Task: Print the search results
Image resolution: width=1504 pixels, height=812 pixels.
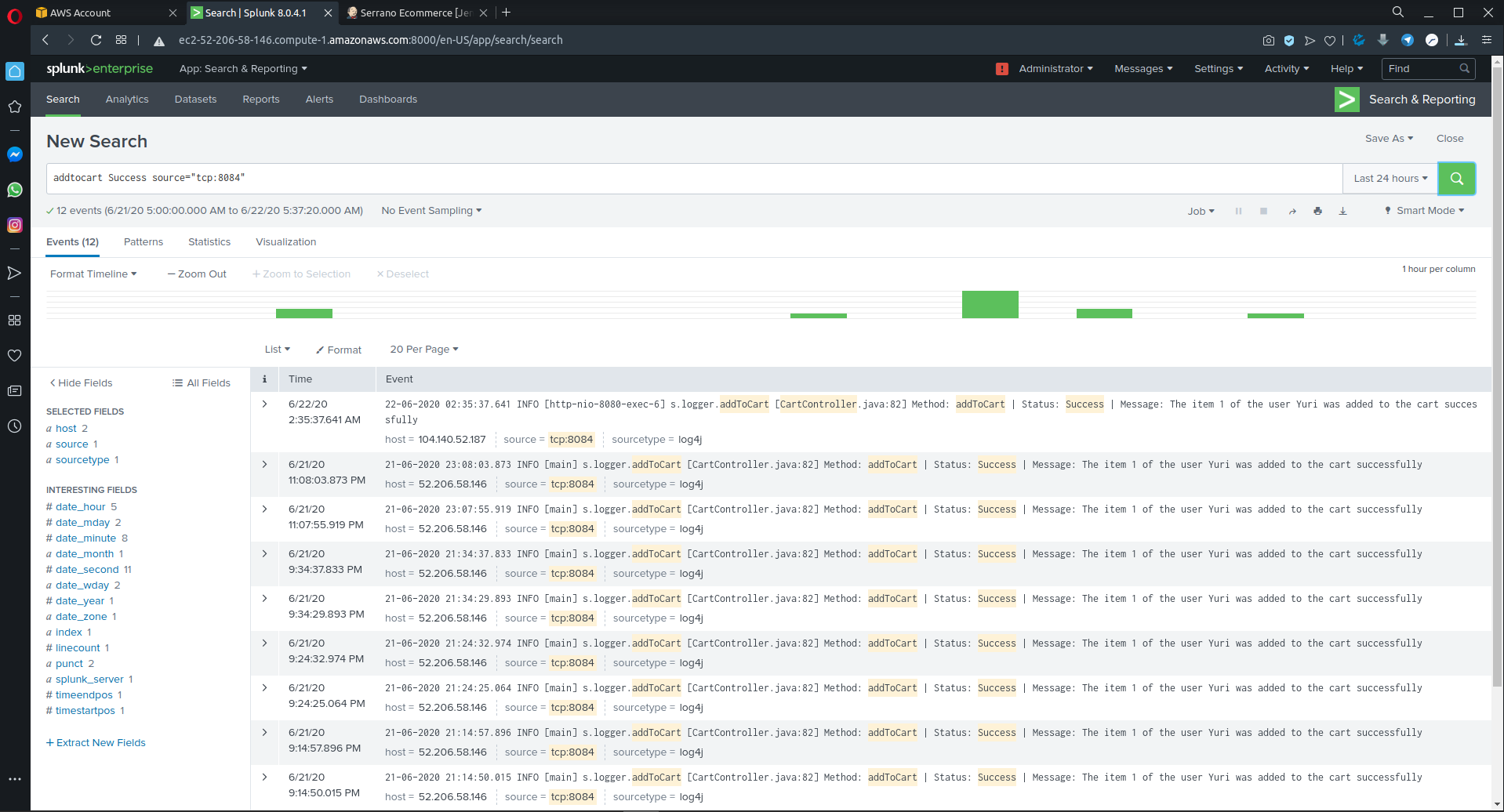Action: 1317,211
